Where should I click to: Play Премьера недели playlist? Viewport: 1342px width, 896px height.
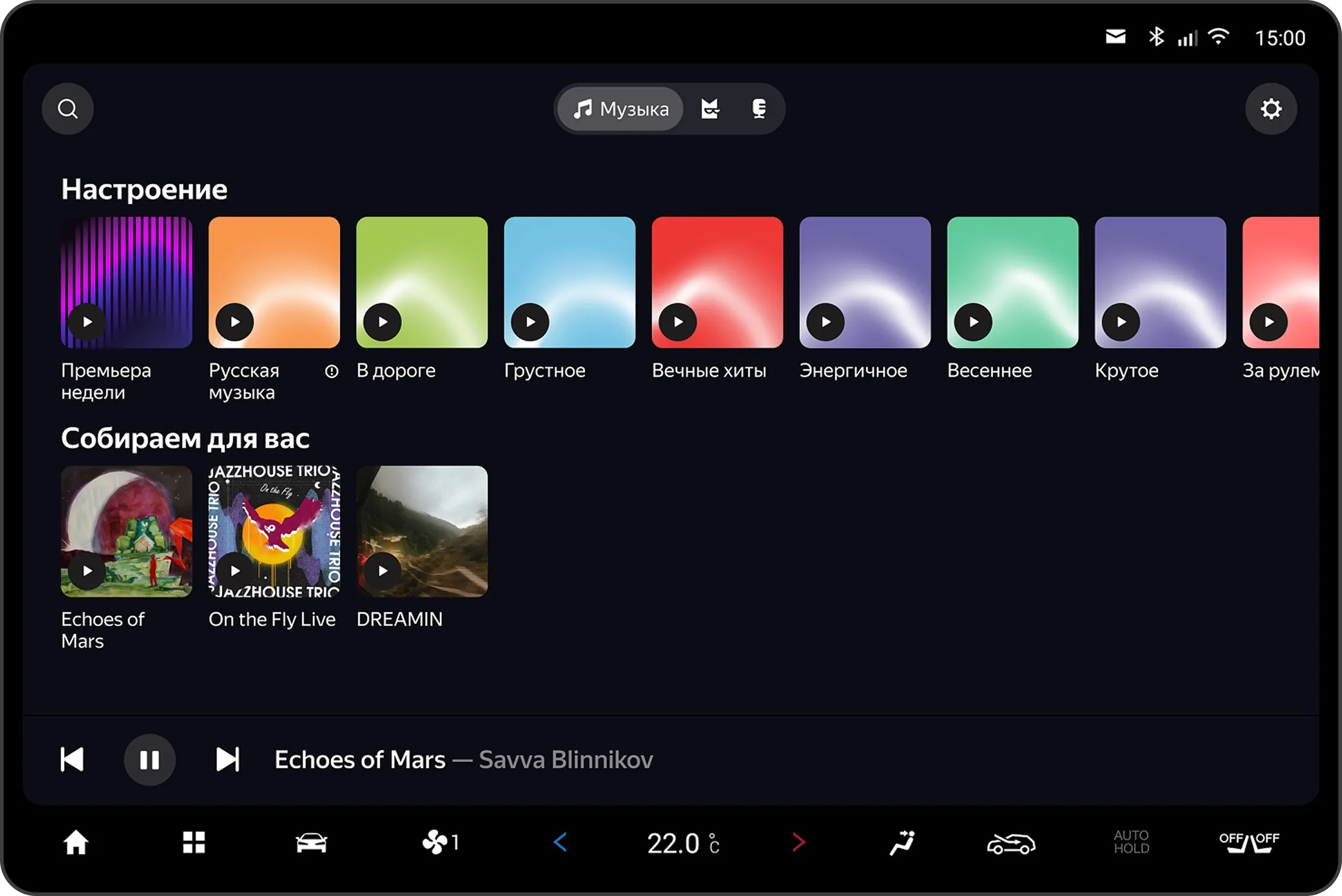coord(88,322)
